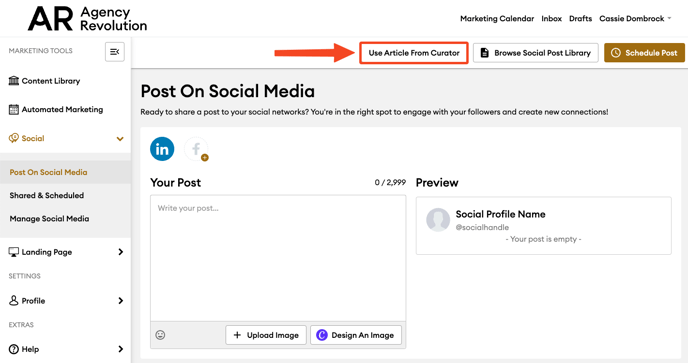Collapse the Social menu chevron
This screenshot has height=363, width=688.
pos(120,139)
